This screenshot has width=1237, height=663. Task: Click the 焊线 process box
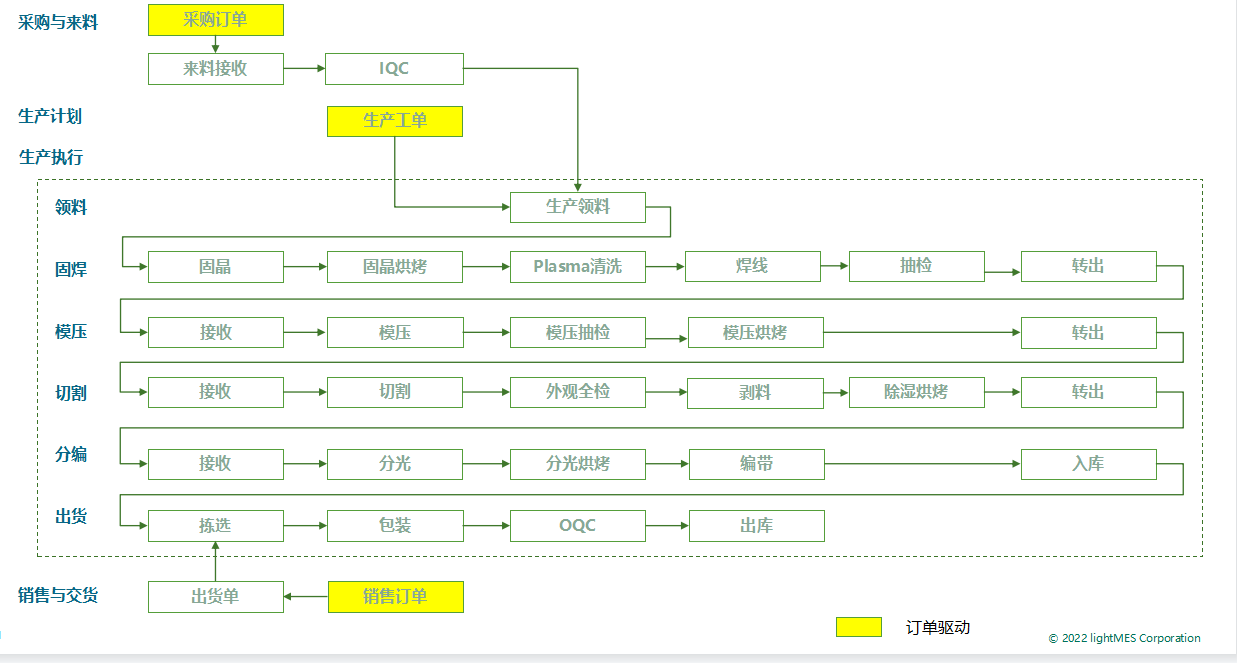tap(752, 267)
